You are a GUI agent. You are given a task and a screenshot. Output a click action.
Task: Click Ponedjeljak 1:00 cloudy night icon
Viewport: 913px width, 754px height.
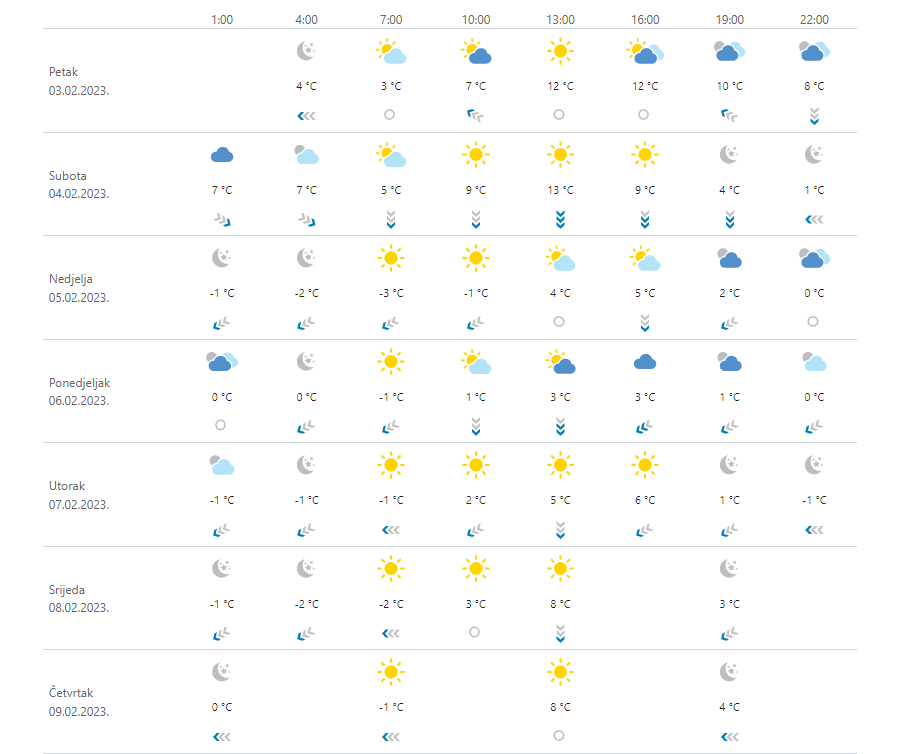(222, 361)
